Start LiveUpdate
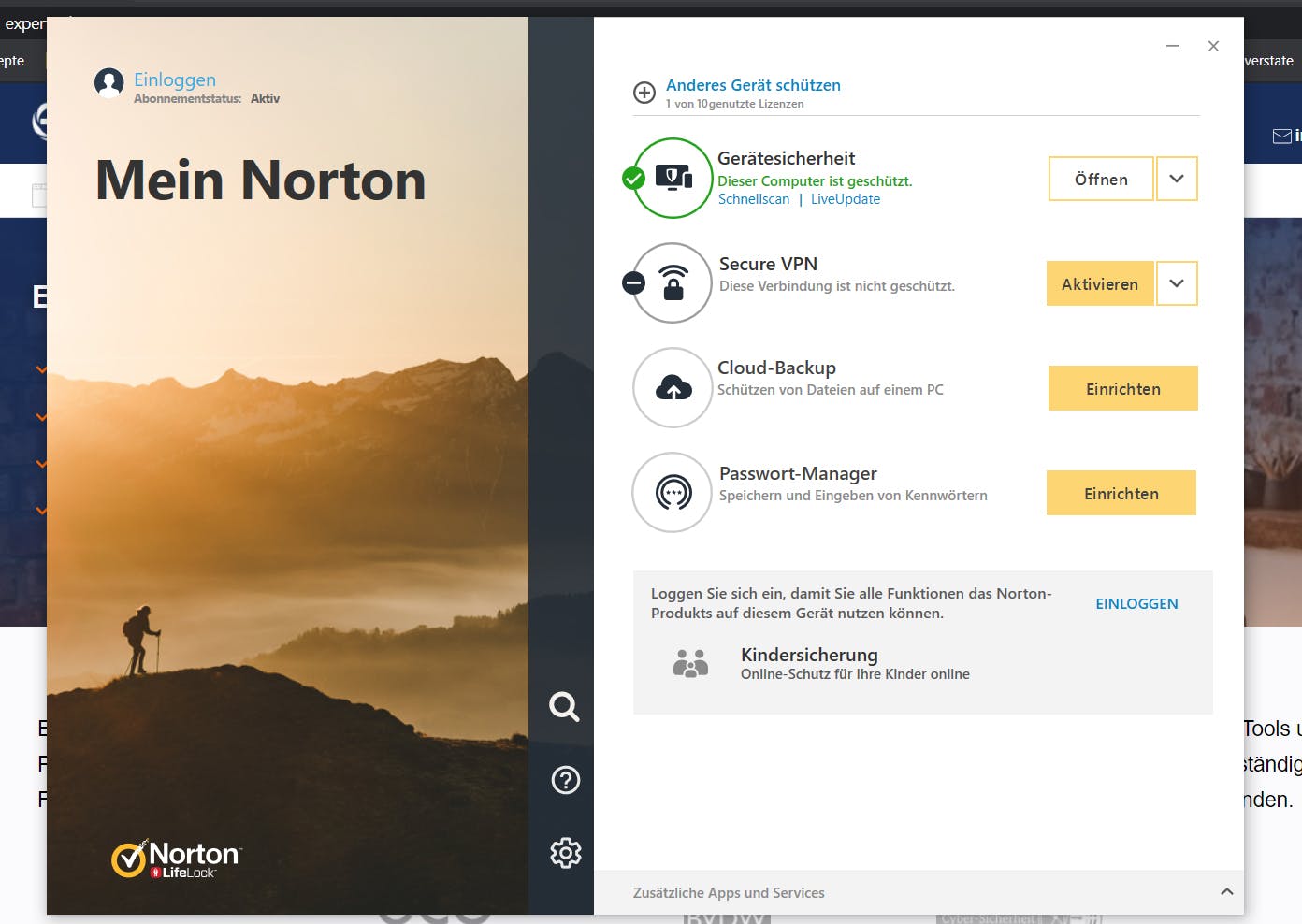1302x924 pixels. pos(846,198)
